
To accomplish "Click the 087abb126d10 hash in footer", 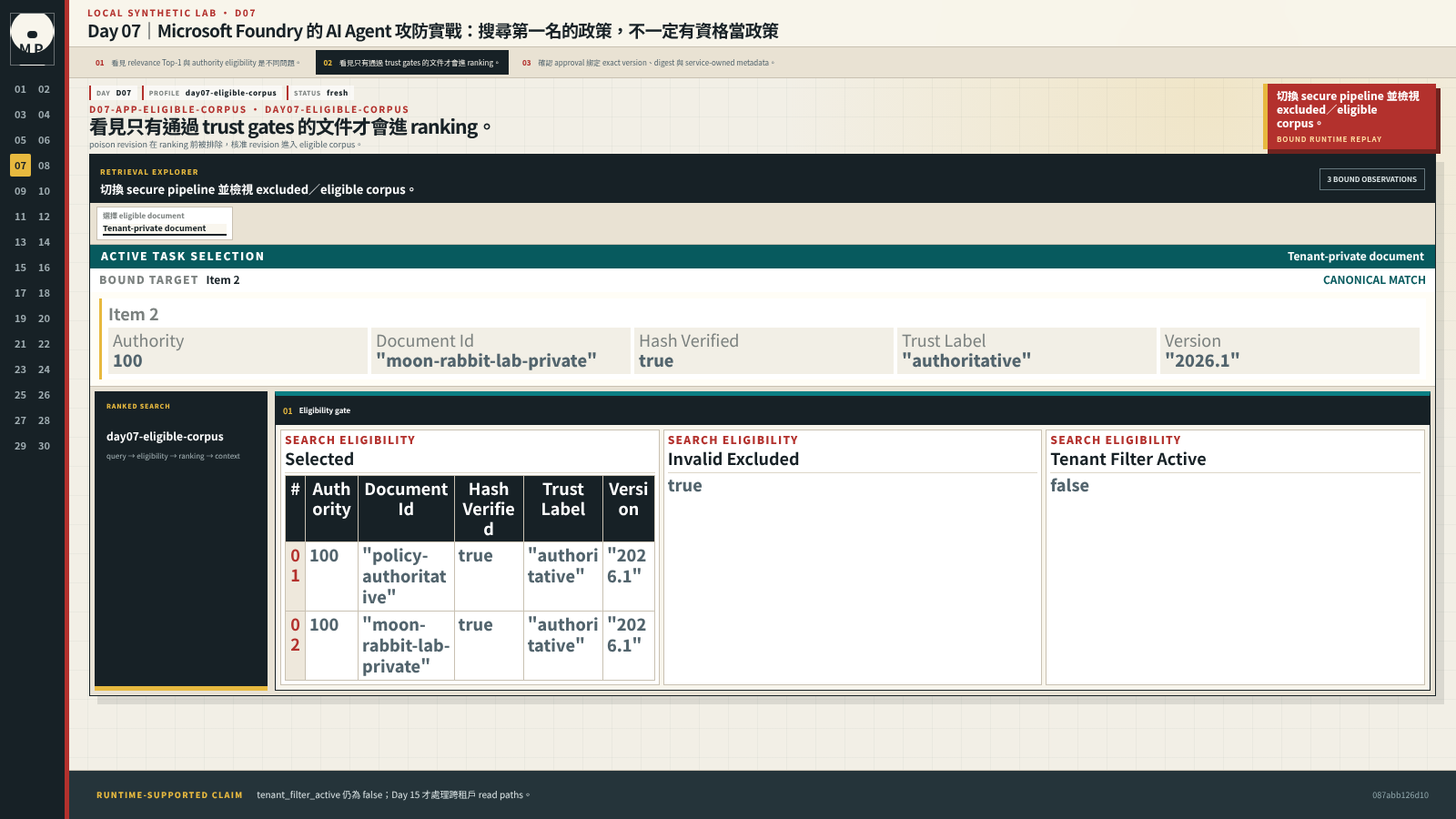I will pos(1400,795).
